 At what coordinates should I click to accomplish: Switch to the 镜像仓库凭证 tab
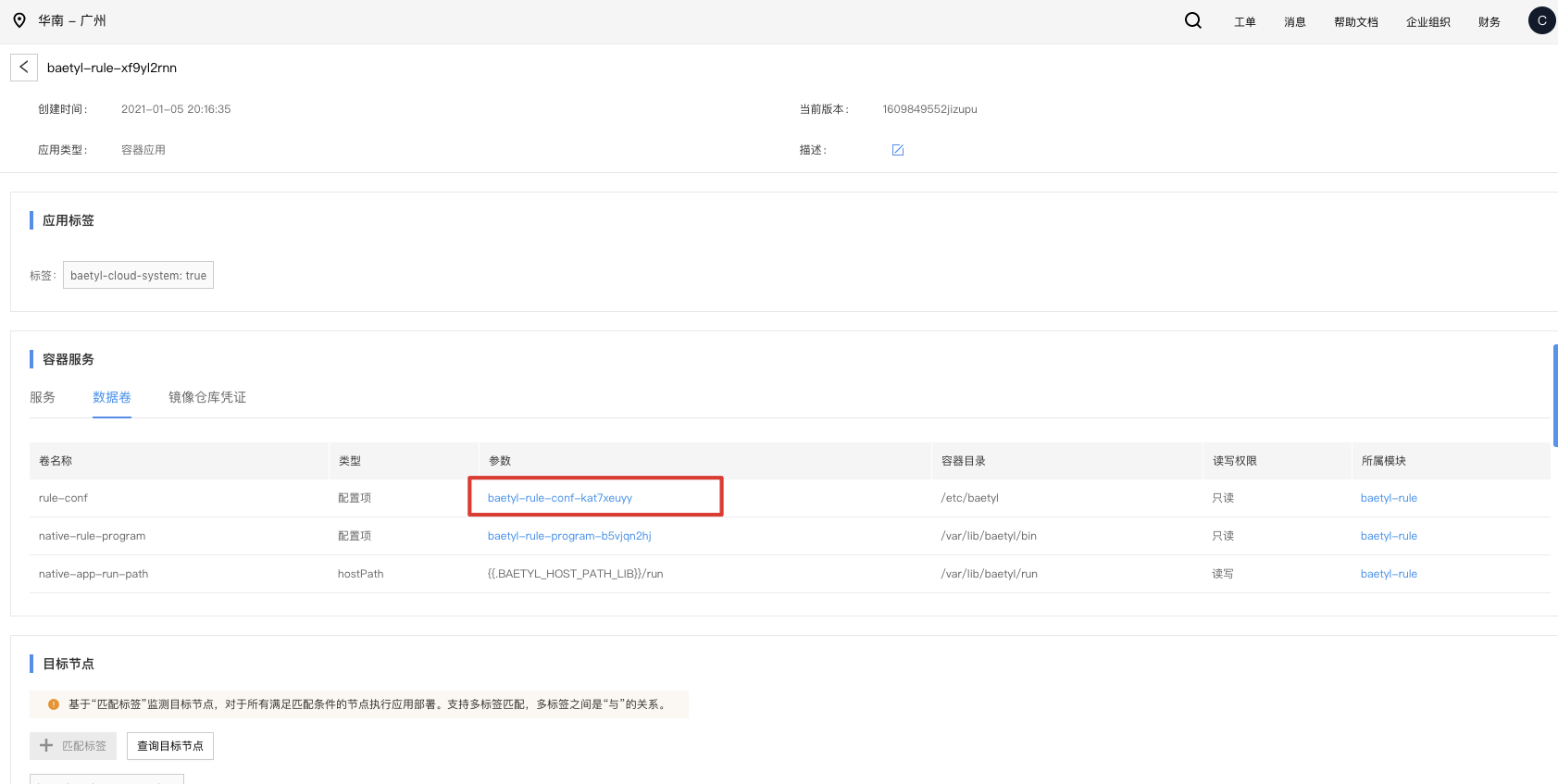(x=207, y=397)
